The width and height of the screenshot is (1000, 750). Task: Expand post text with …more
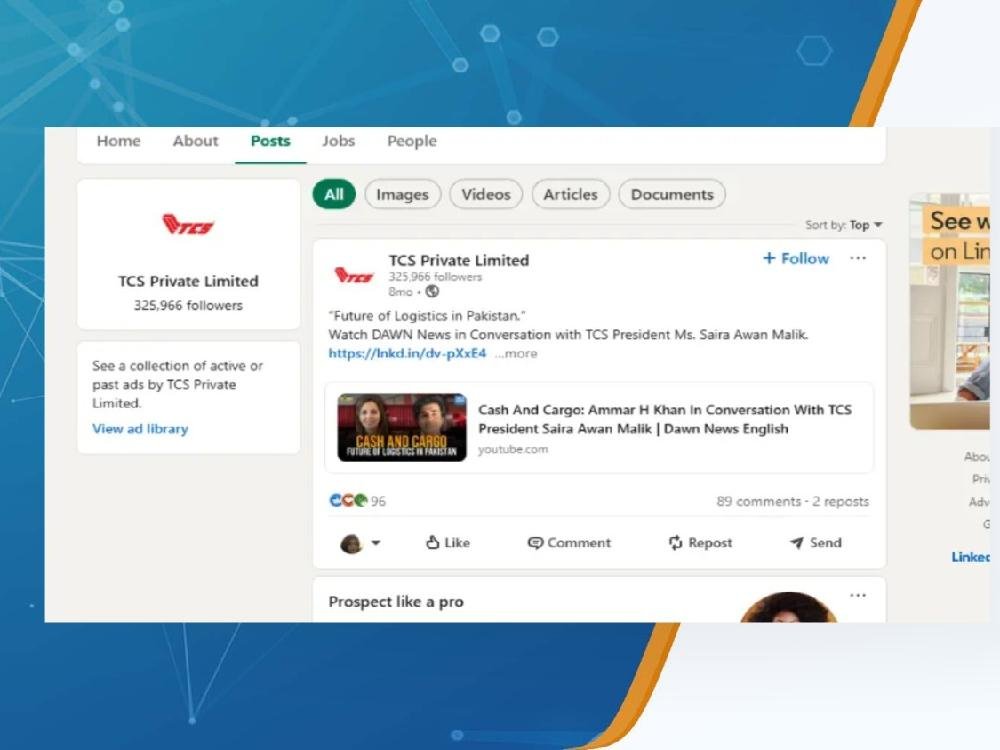point(516,354)
